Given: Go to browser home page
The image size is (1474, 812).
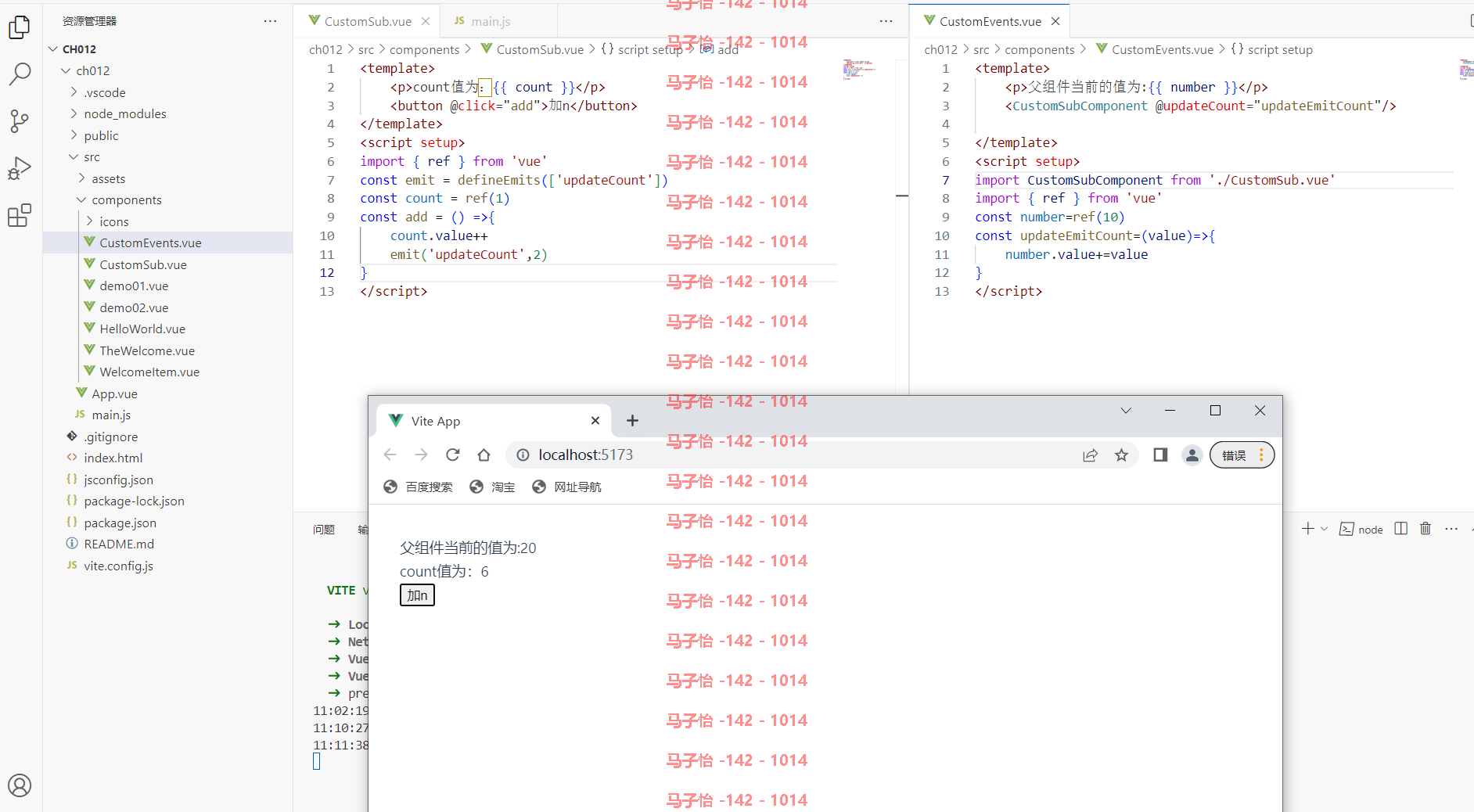Looking at the screenshot, I should (x=484, y=455).
